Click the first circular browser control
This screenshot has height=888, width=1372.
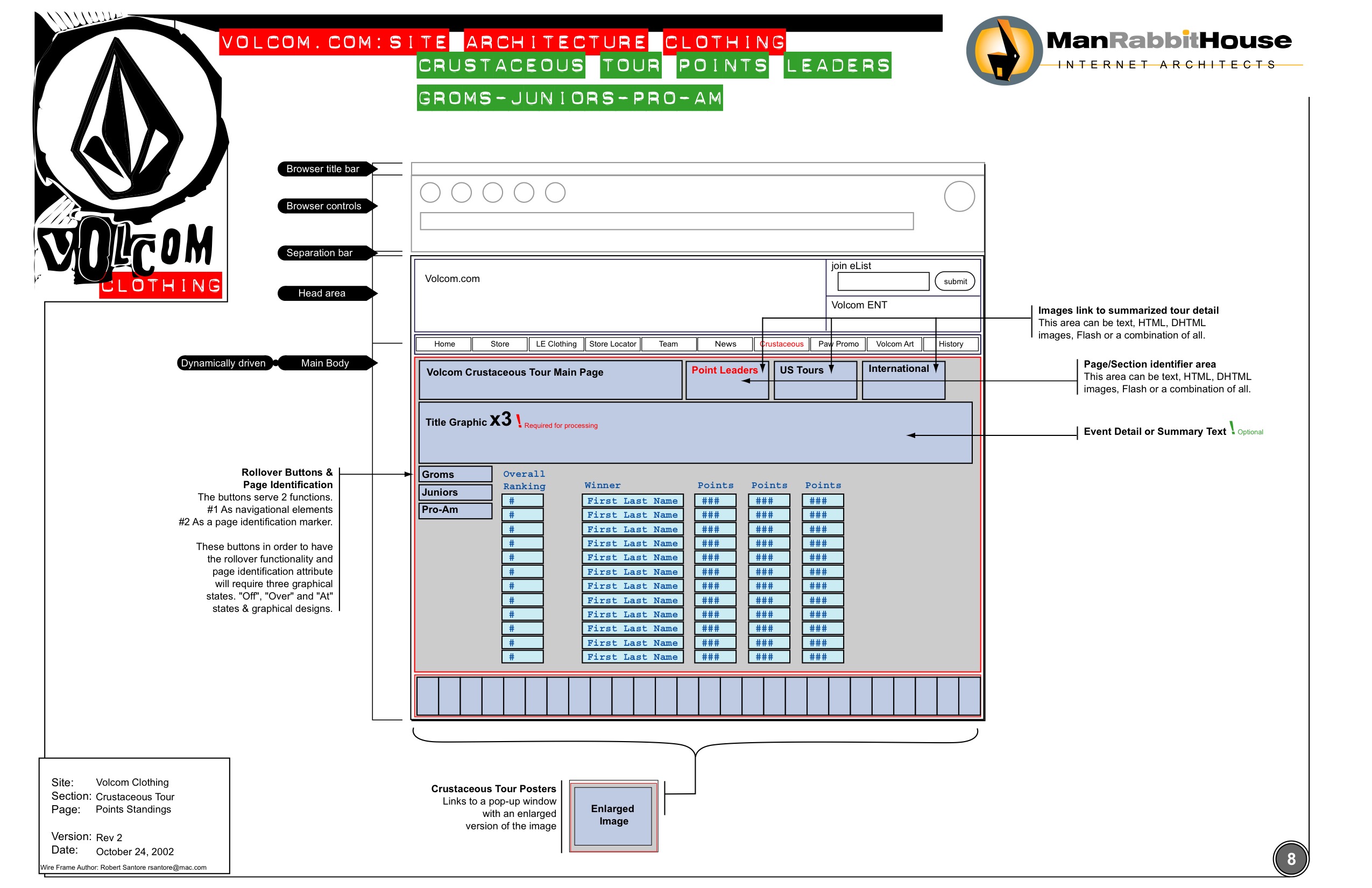[430, 193]
